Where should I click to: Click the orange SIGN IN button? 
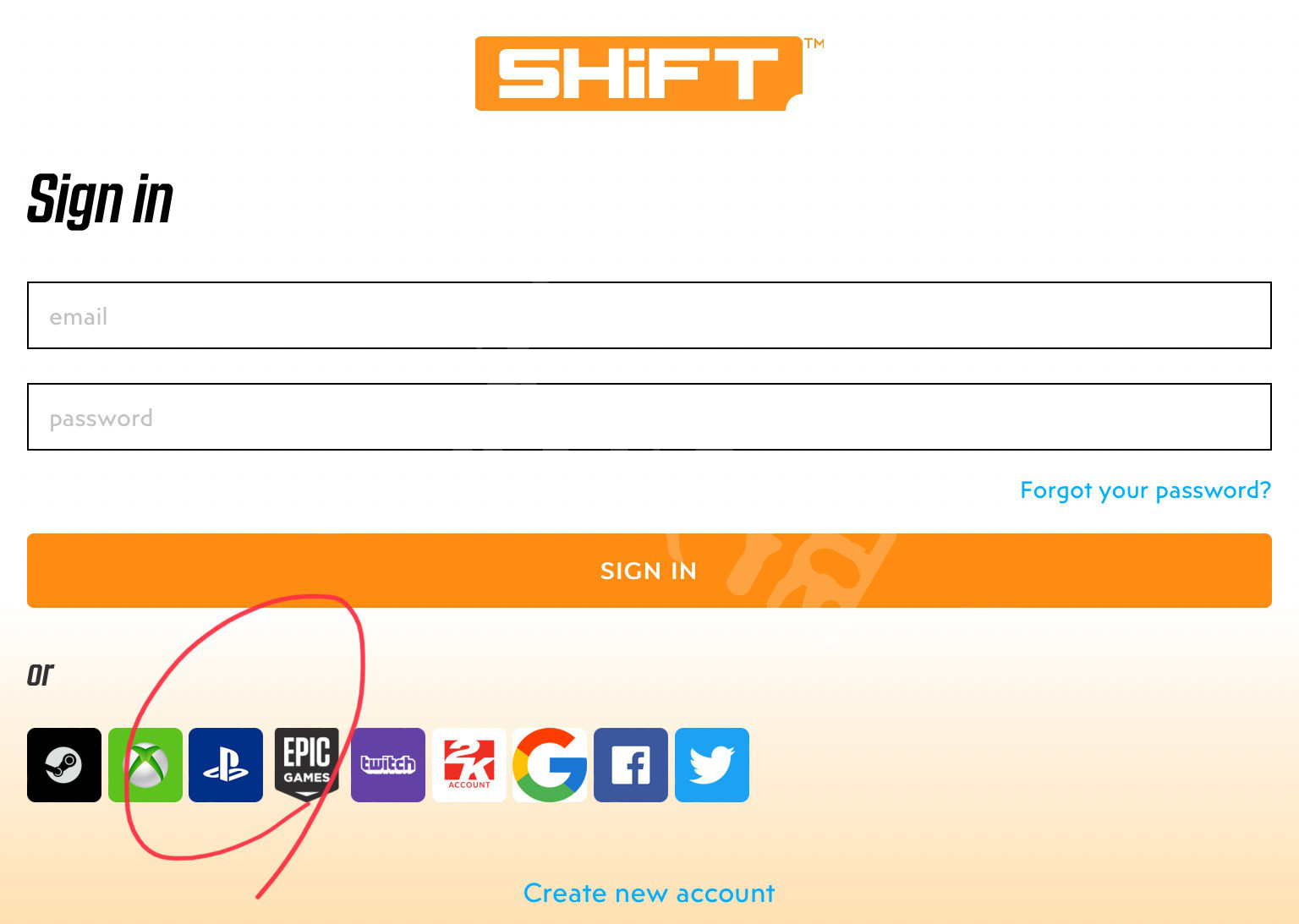coord(649,571)
